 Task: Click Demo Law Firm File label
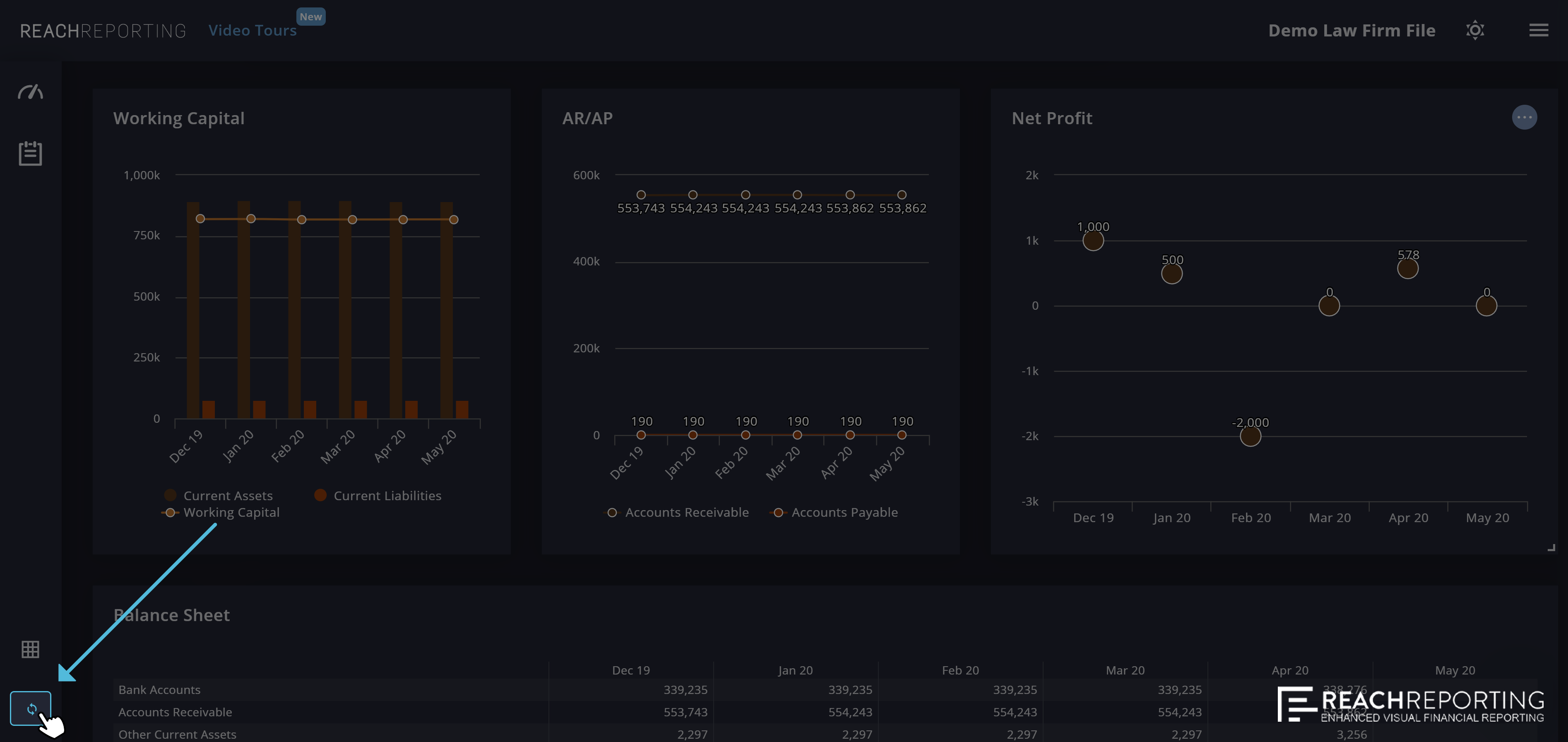[x=1352, y=30]
